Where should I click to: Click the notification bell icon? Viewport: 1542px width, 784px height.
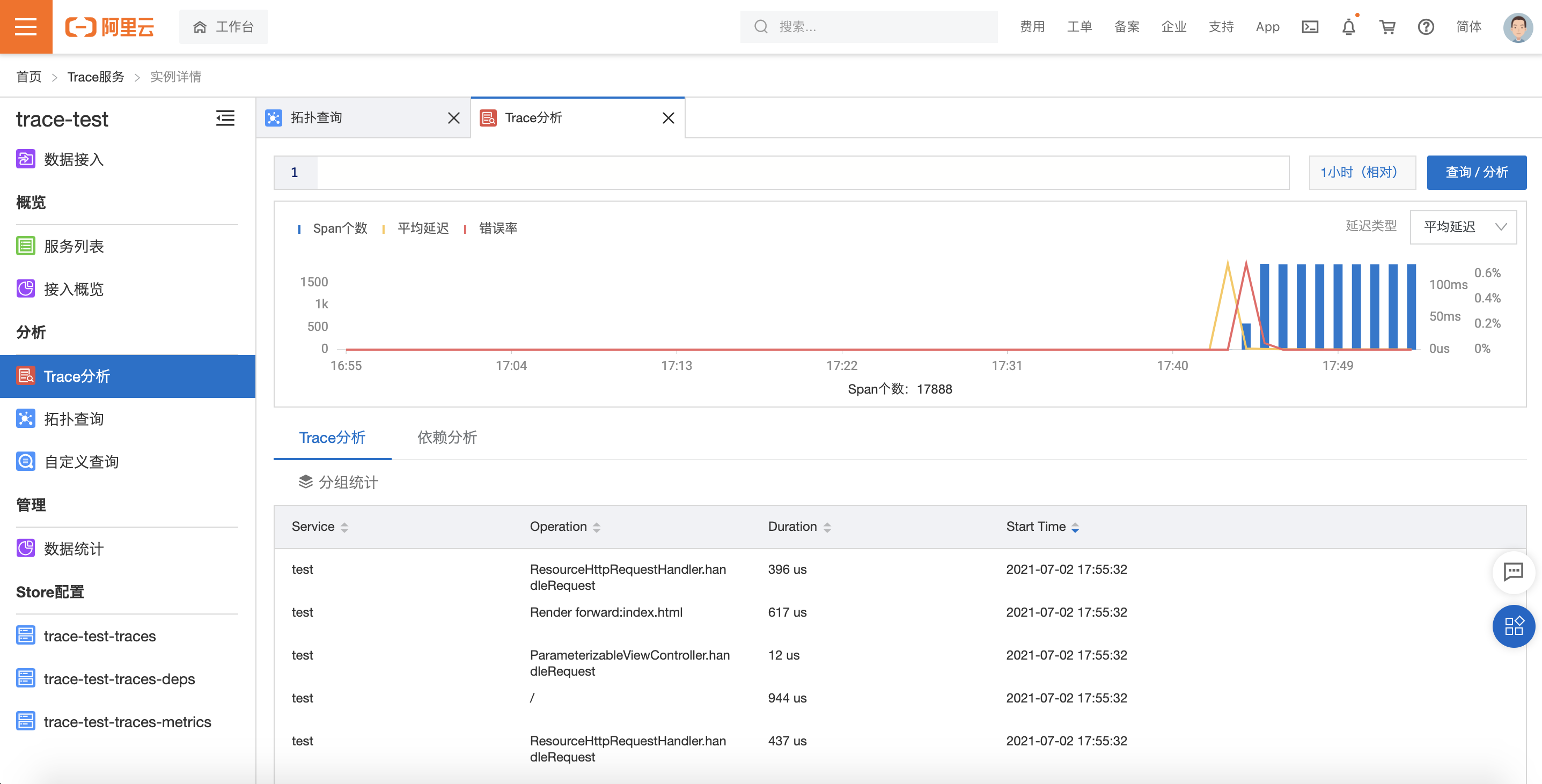[x=1348, y=27]
